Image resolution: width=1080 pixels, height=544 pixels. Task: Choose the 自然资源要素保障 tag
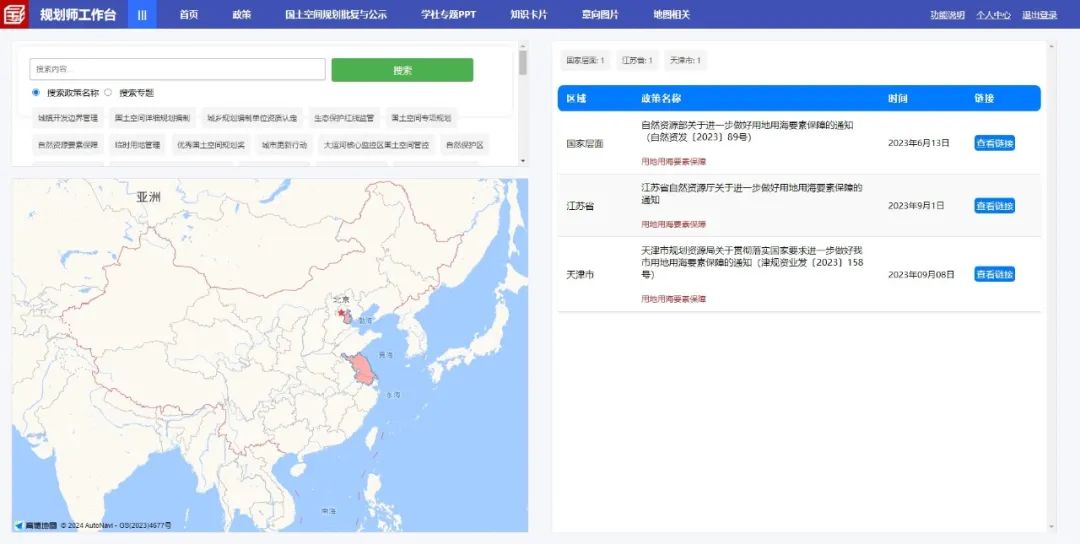click(68, 145)
